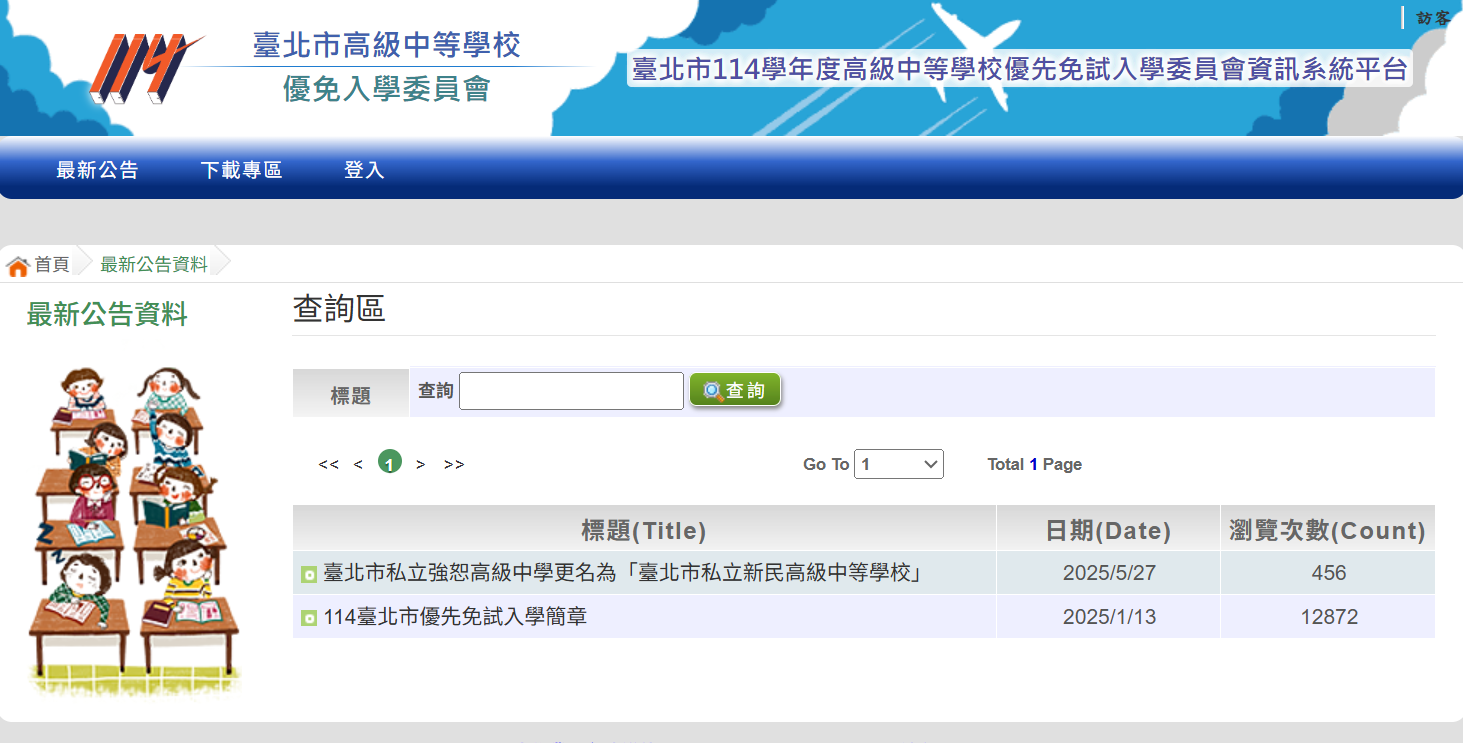Go to previous page with < arrow

pyautogui.click(x=358, y=464)
